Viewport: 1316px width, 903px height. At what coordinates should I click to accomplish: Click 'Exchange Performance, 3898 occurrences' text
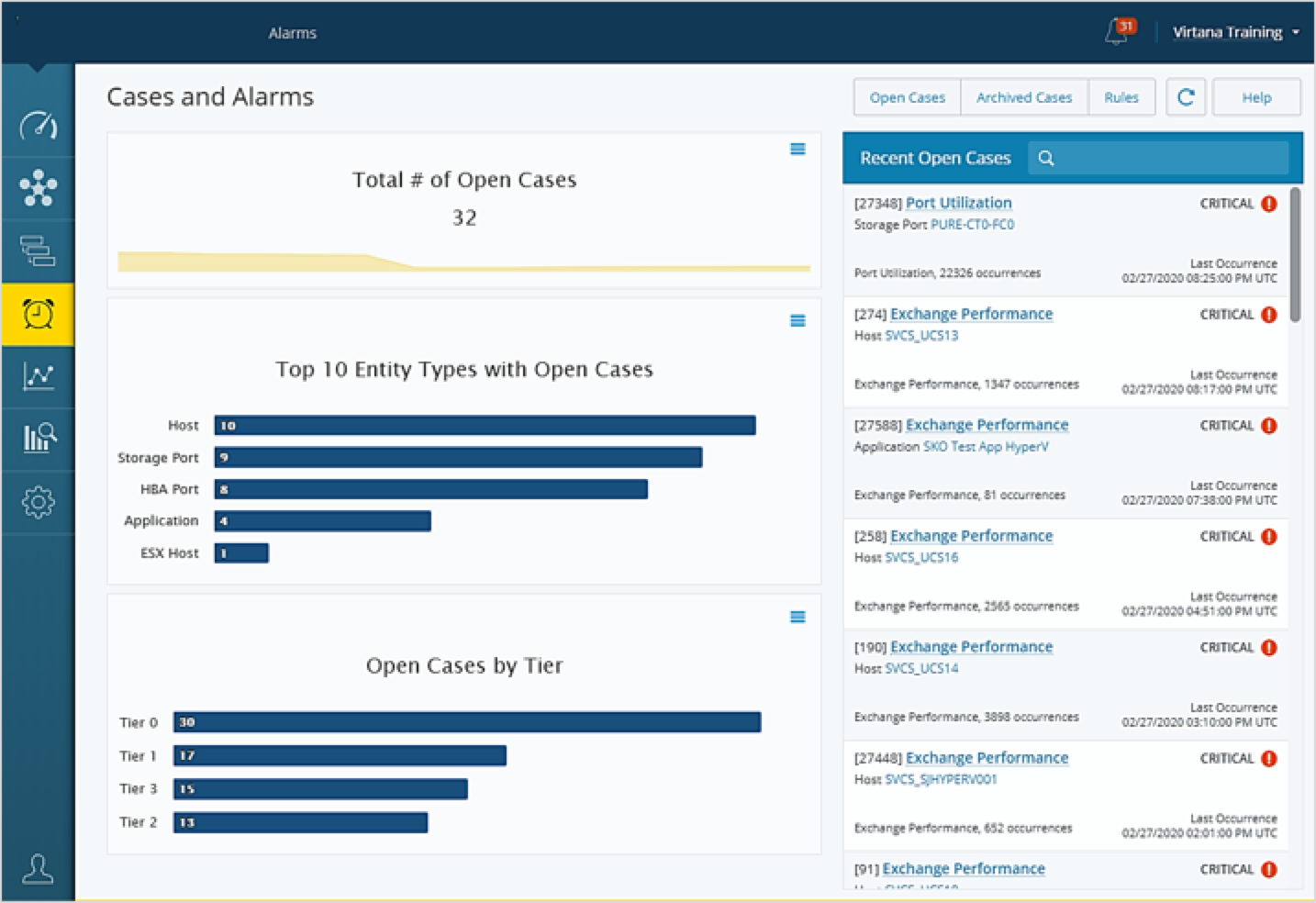pyautogui.click(x=966, y=718)
